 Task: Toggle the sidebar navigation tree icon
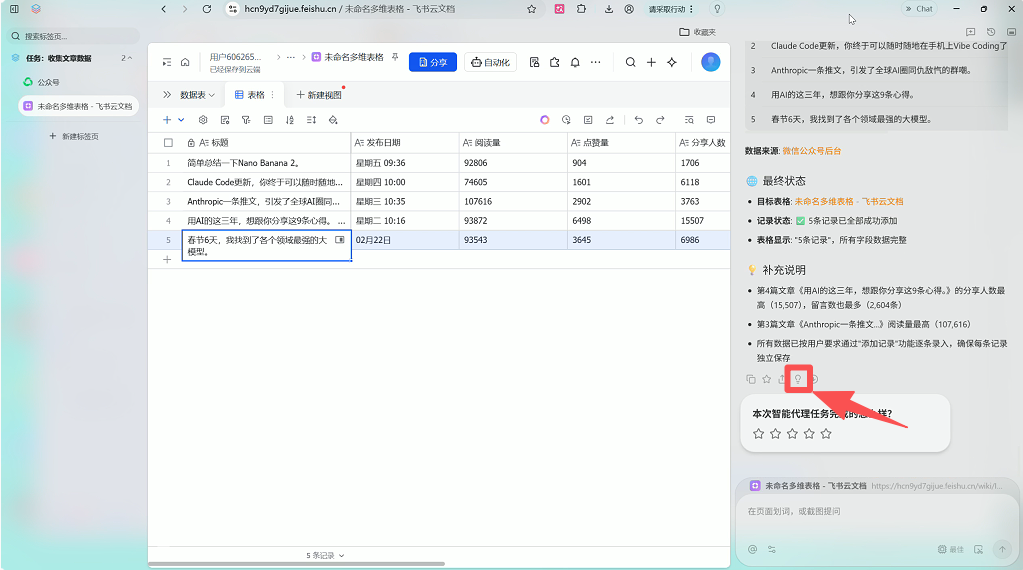(167, 62)
